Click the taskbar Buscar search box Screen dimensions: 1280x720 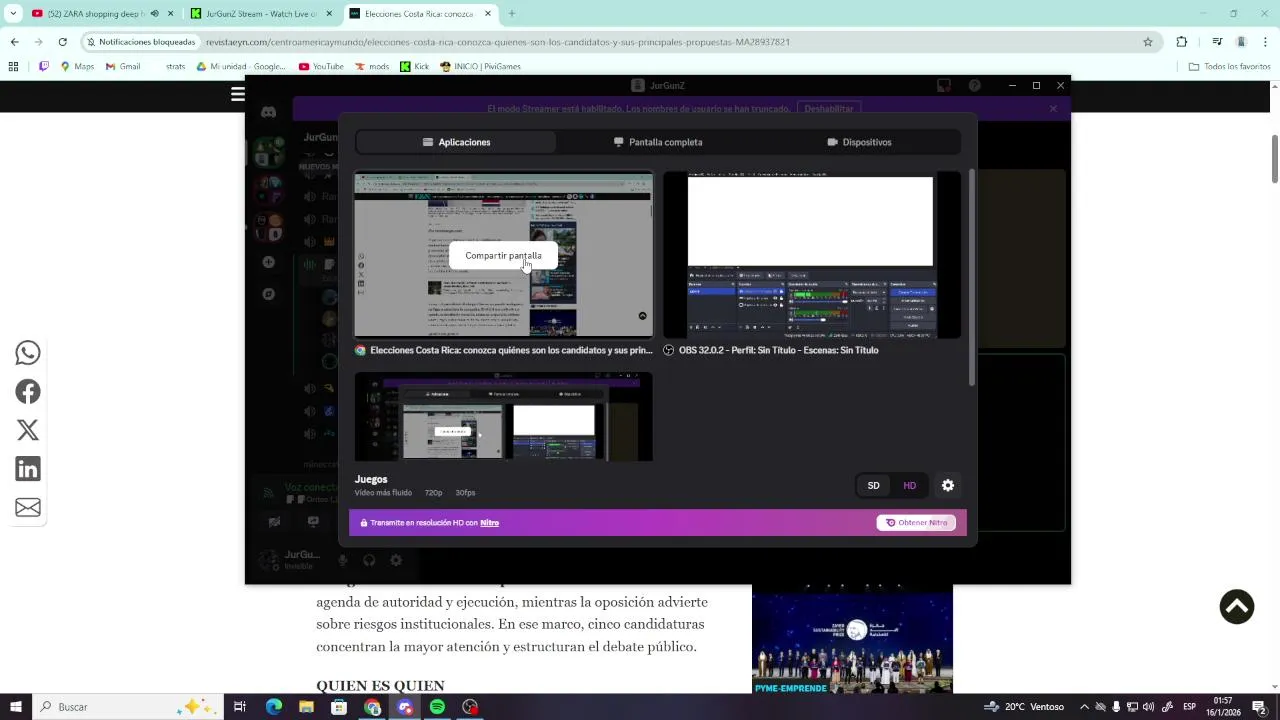click(x=128, y=707)
